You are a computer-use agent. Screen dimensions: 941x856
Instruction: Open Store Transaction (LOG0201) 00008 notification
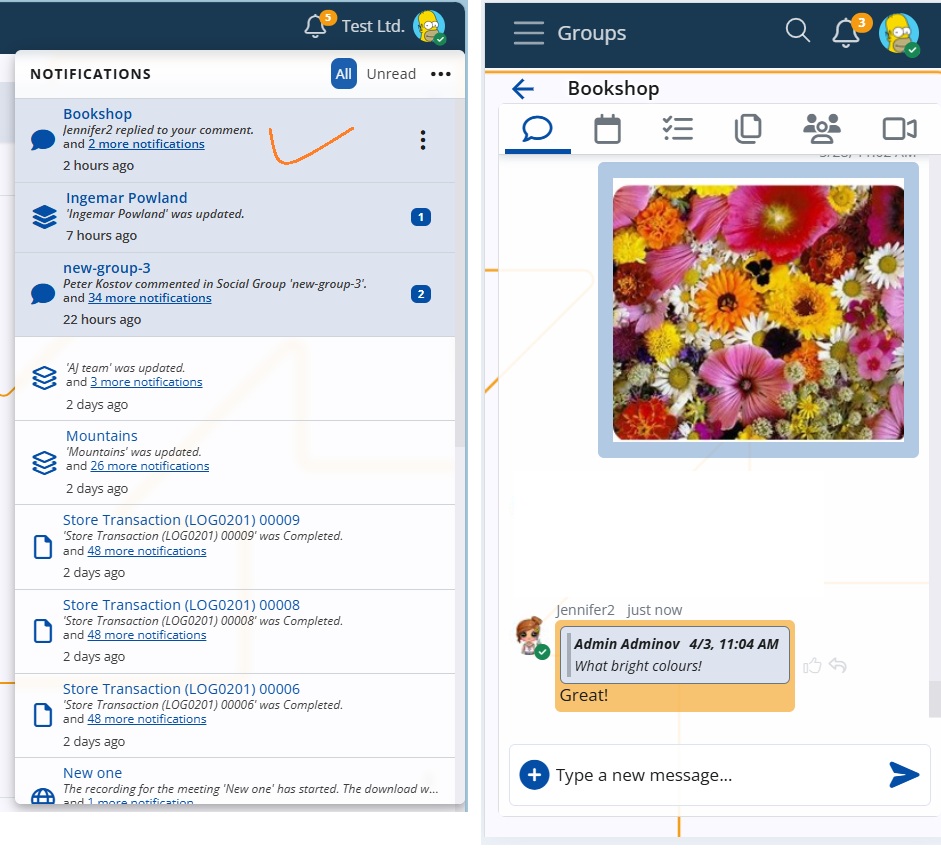tap(181, 606)
